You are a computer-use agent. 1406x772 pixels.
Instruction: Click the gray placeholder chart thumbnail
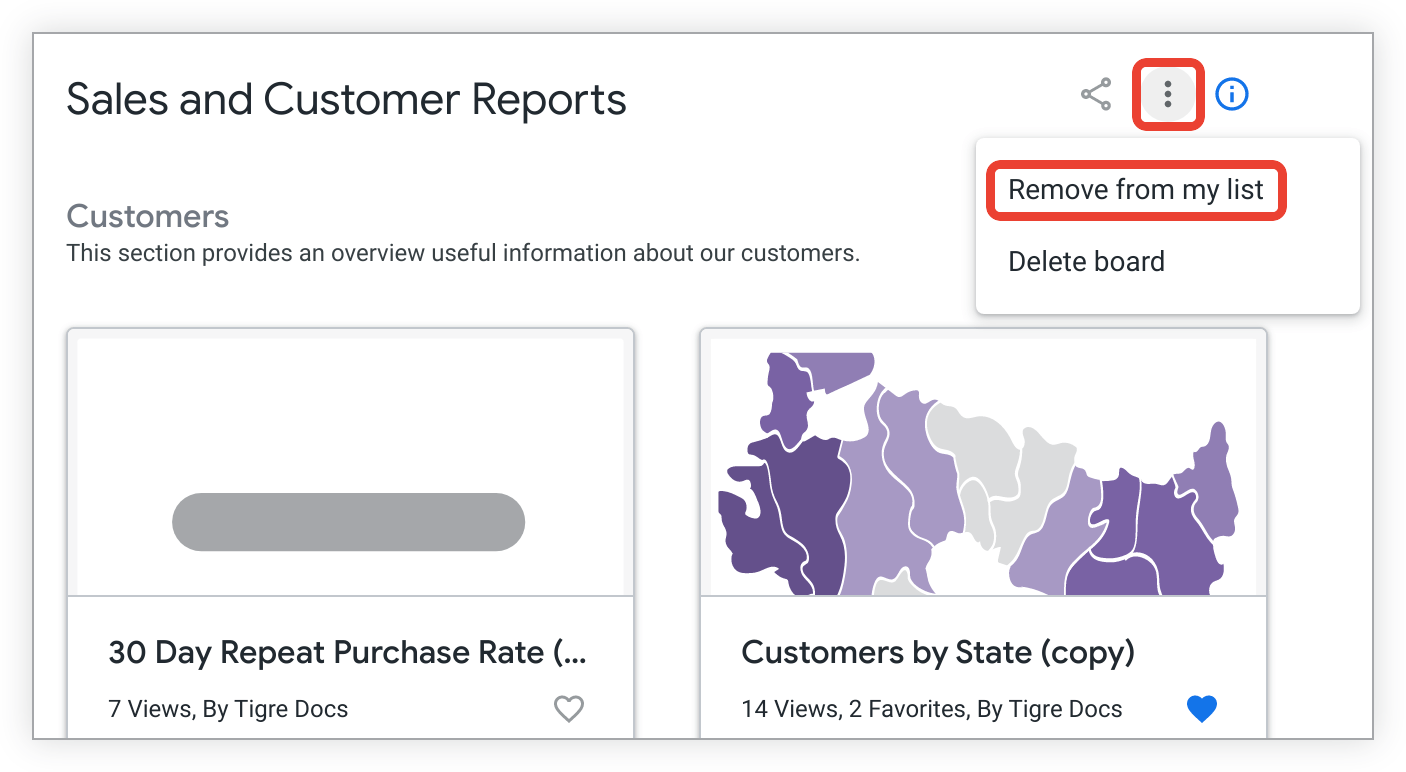(x=348, y=521)
